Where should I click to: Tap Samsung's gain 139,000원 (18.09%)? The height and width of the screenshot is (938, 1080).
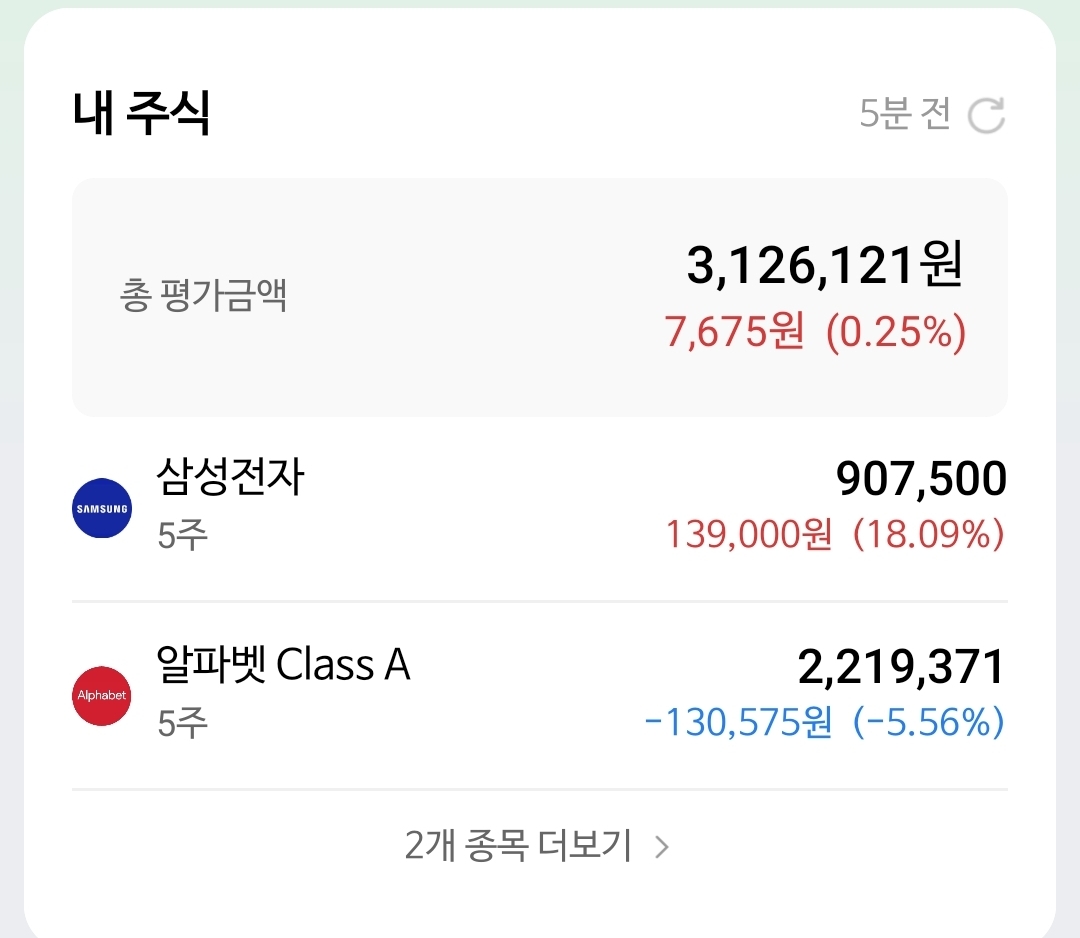click(835, 535)
